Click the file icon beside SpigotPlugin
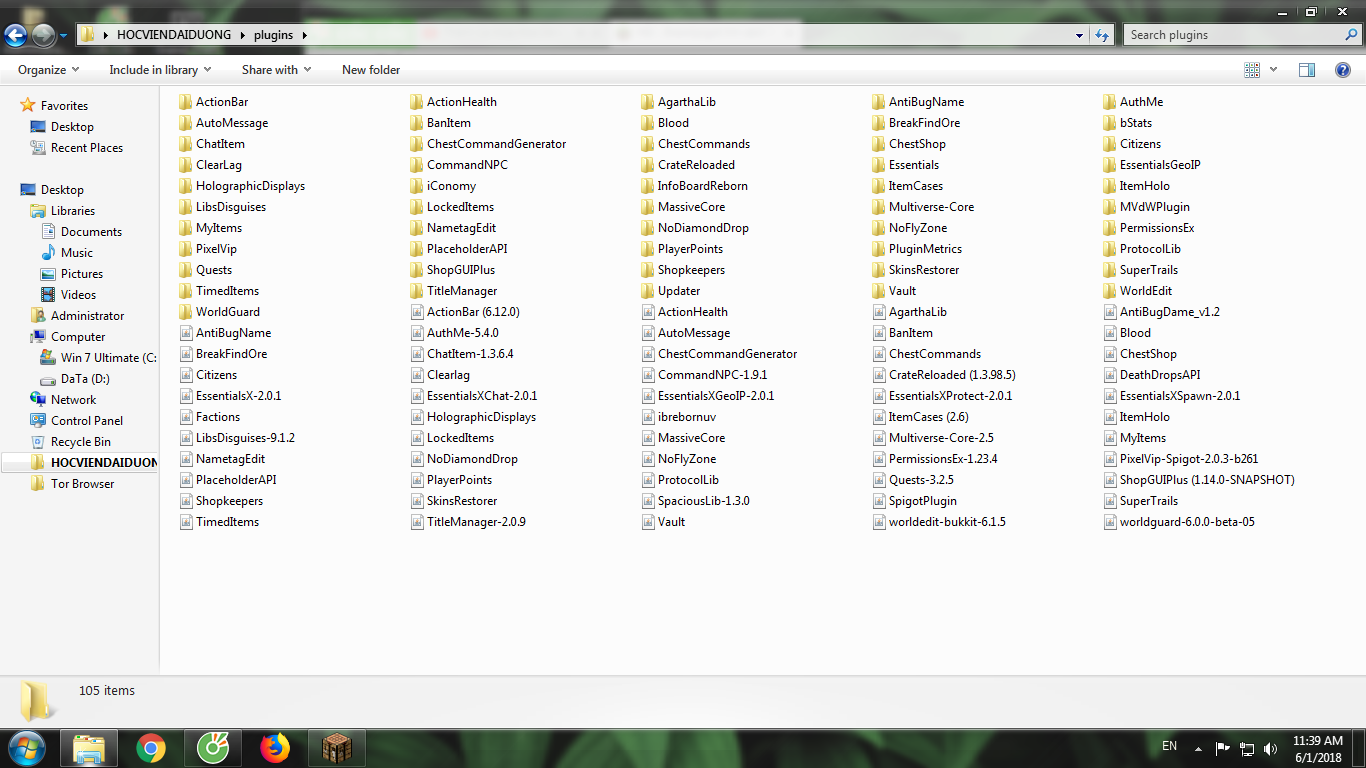The image size is (1366, 768). click(x=879, y=501)
